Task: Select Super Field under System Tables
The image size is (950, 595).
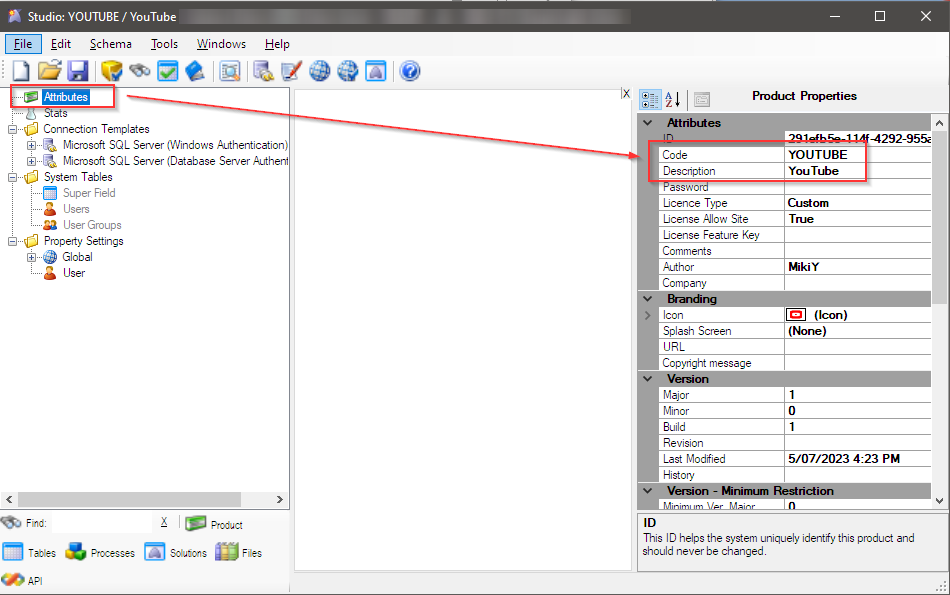Action: [x=88, y=193]
